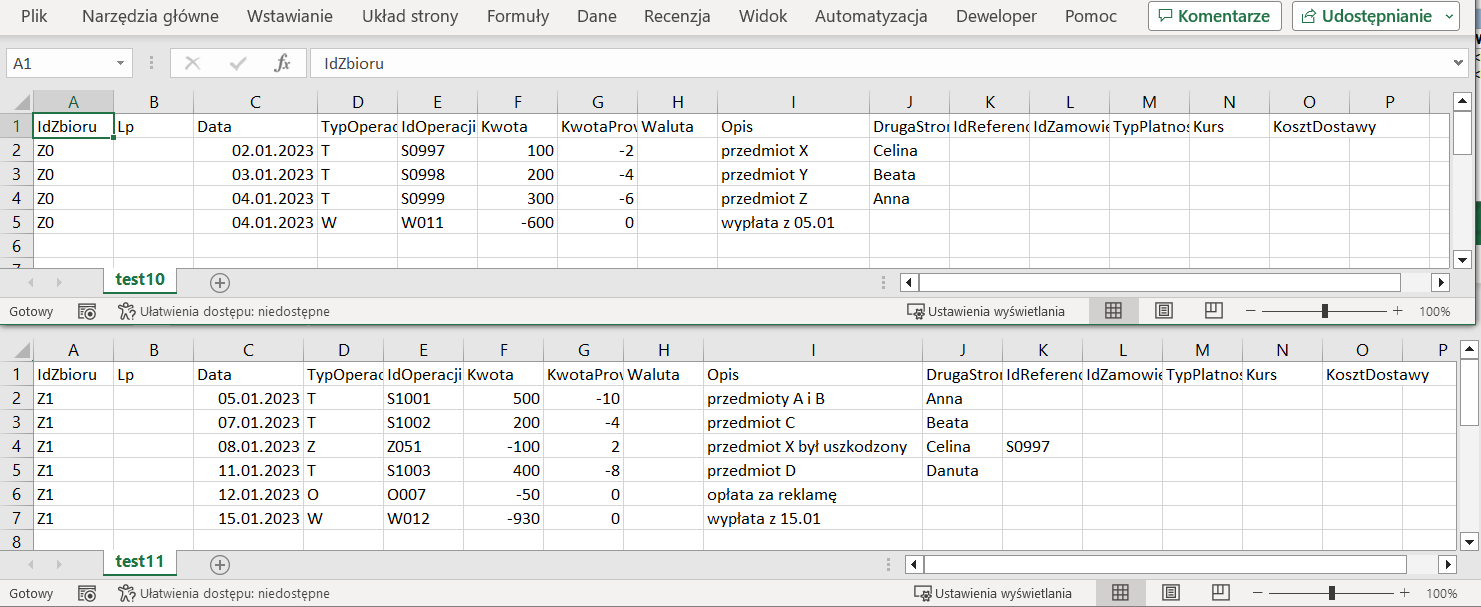Switch to Normal view in top window
This screenshot has width=1481, height=607.
1113,311
